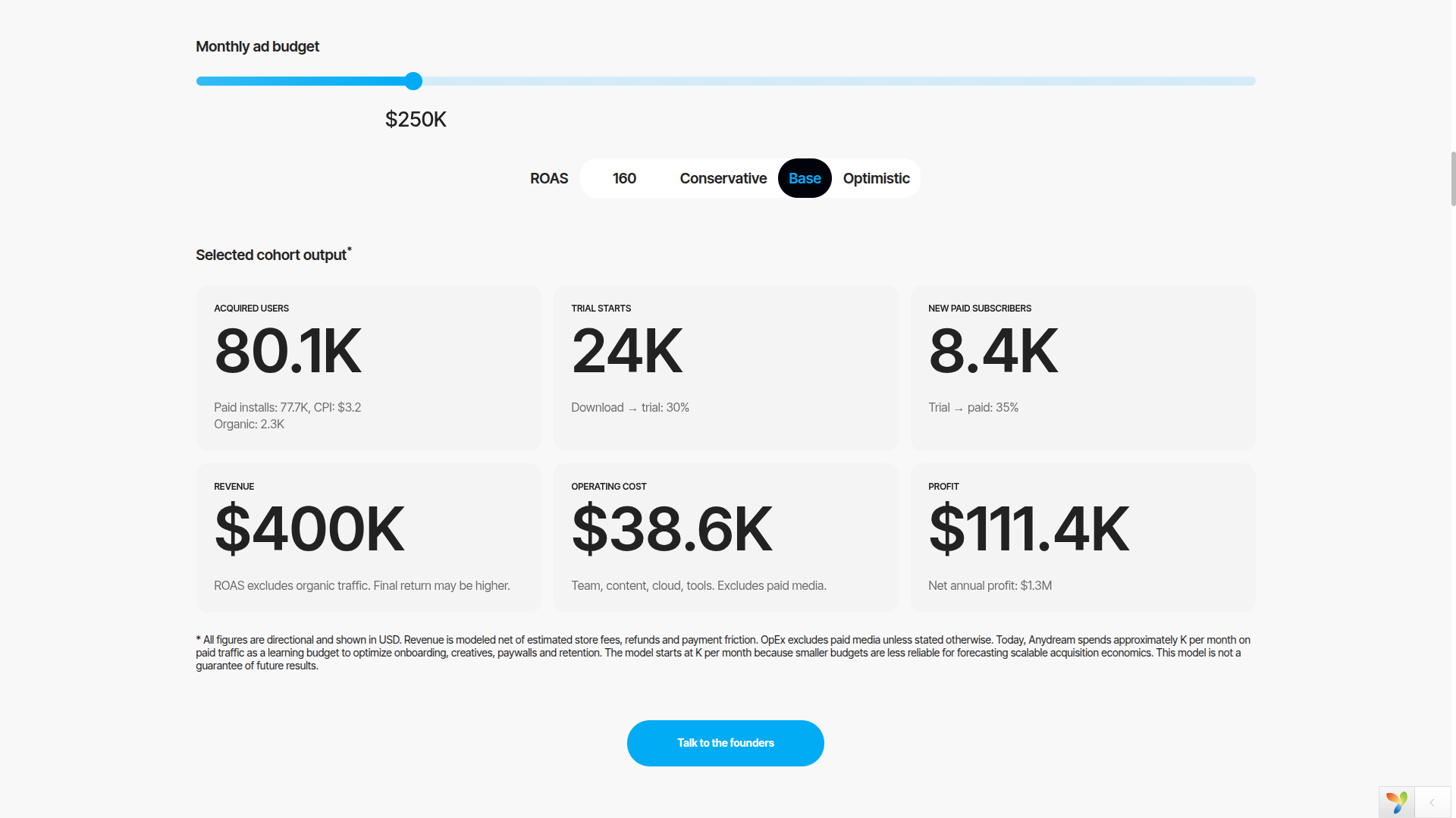Viewport: 1456px width, 818px height.
Task: Click the Trial → paid: 35% text
Action: coord(973,407)
